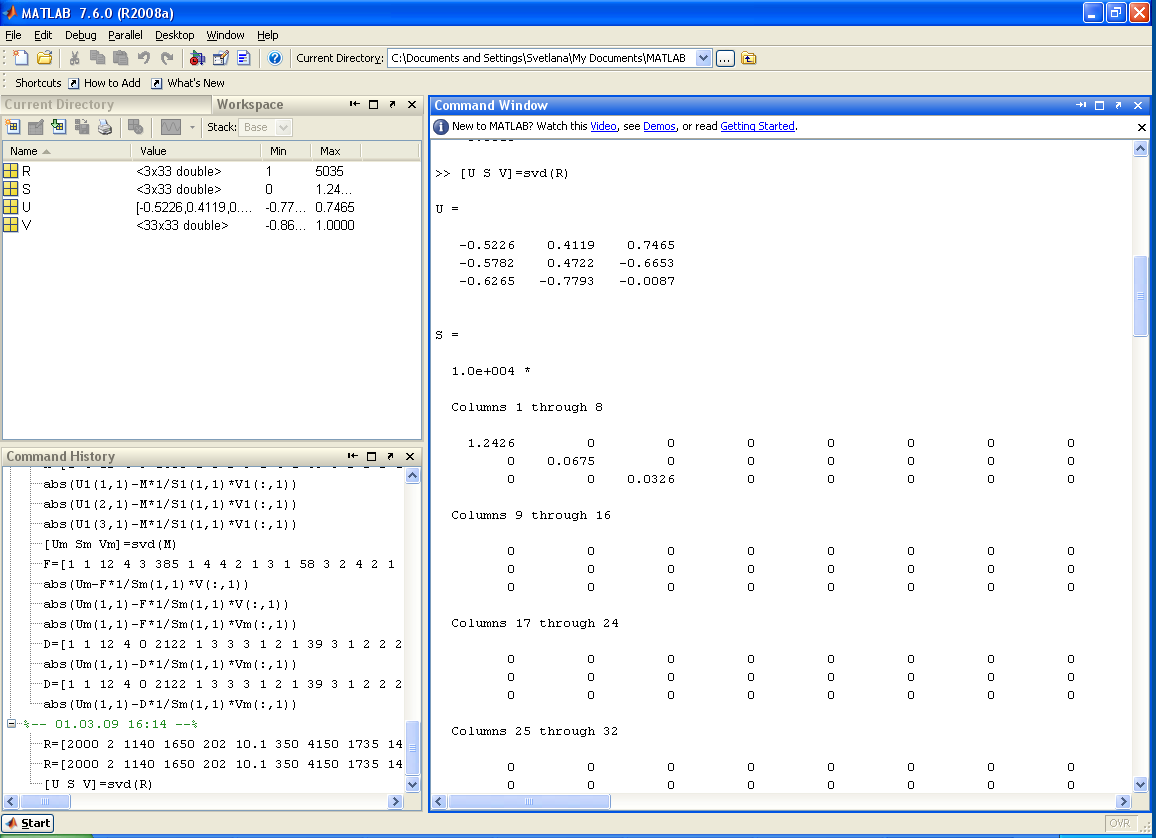
Task: Open the GUIDE GUI builder icon
Action: tap(220, 57)
